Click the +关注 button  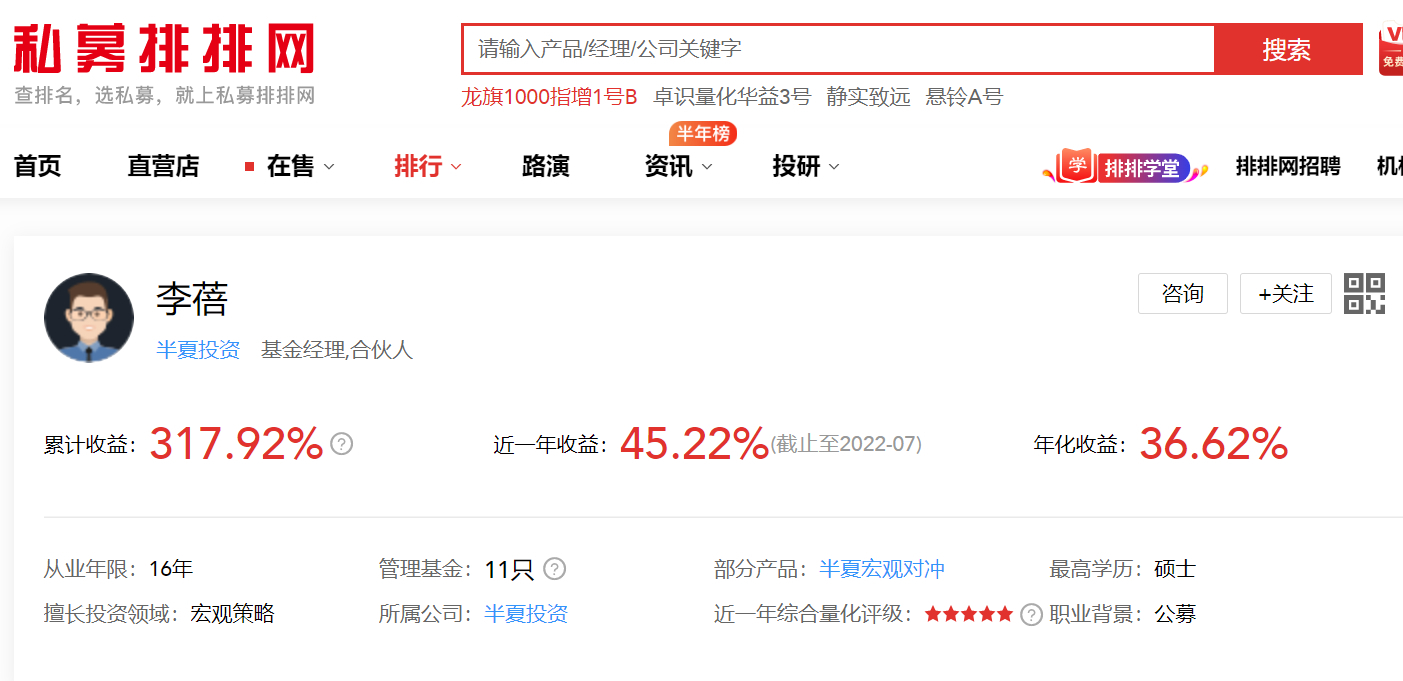(1286, 293)
